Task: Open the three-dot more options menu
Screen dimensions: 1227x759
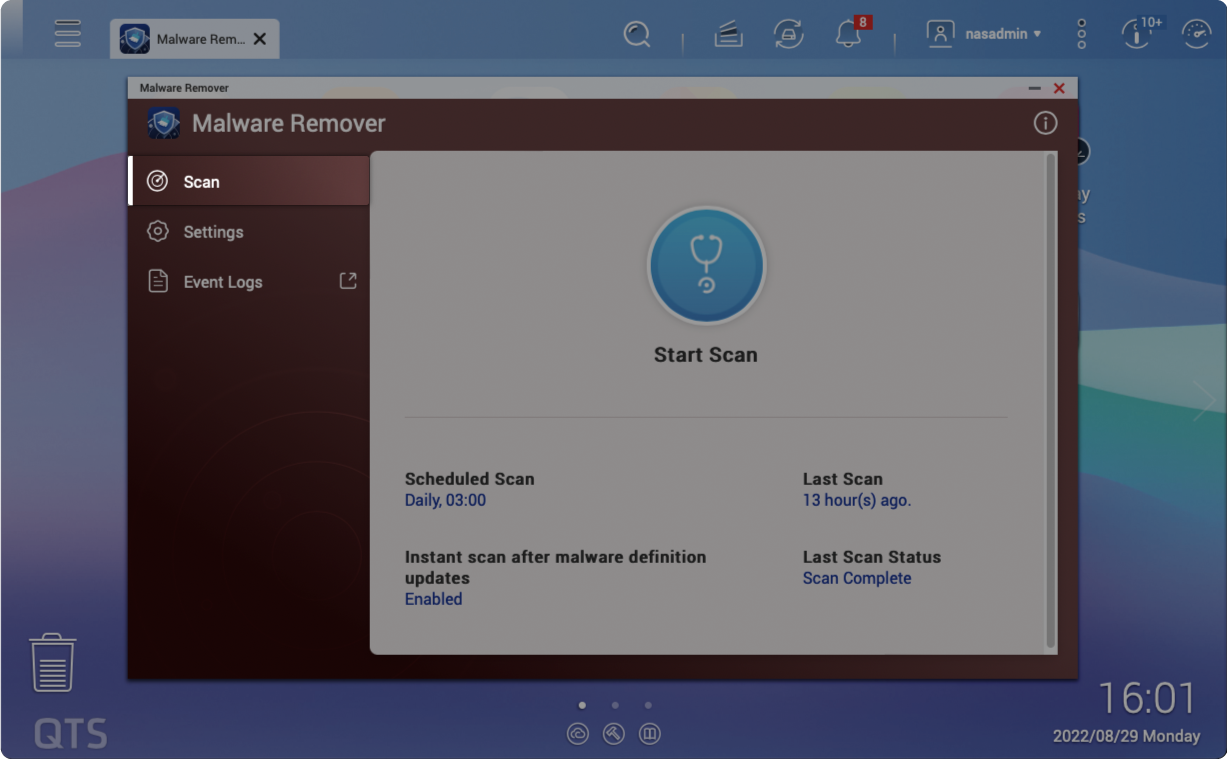Action: click(1081, 34)
